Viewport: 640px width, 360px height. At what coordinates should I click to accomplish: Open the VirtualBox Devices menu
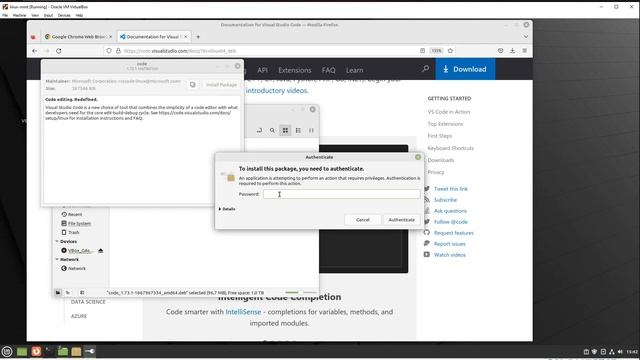pyautogui.click(x=64, y=15)
